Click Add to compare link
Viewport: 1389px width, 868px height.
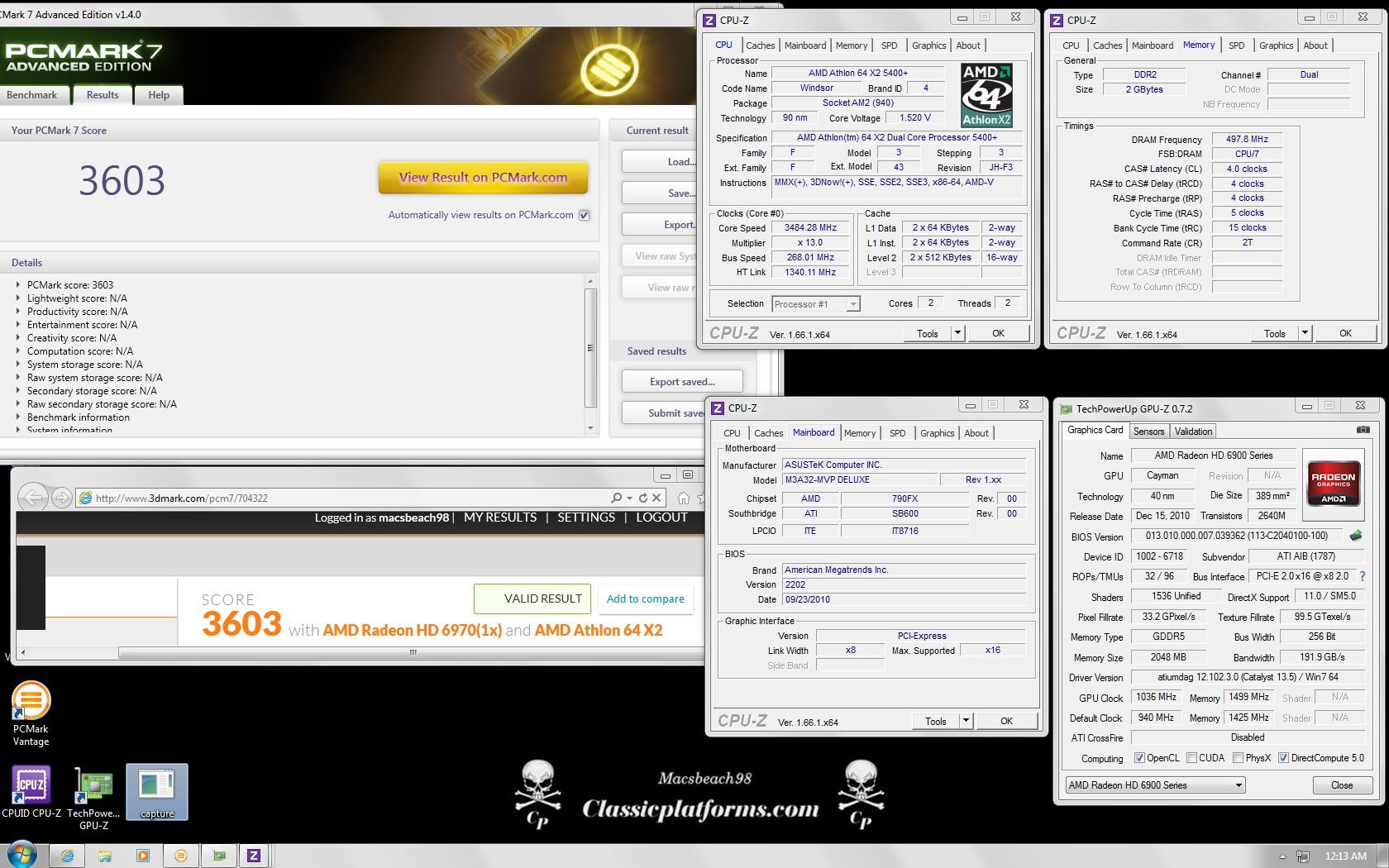click(x=645, y=599)
